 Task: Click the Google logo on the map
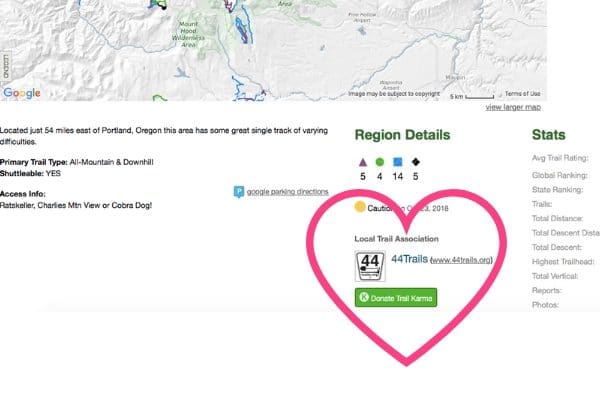click(20, 93)
